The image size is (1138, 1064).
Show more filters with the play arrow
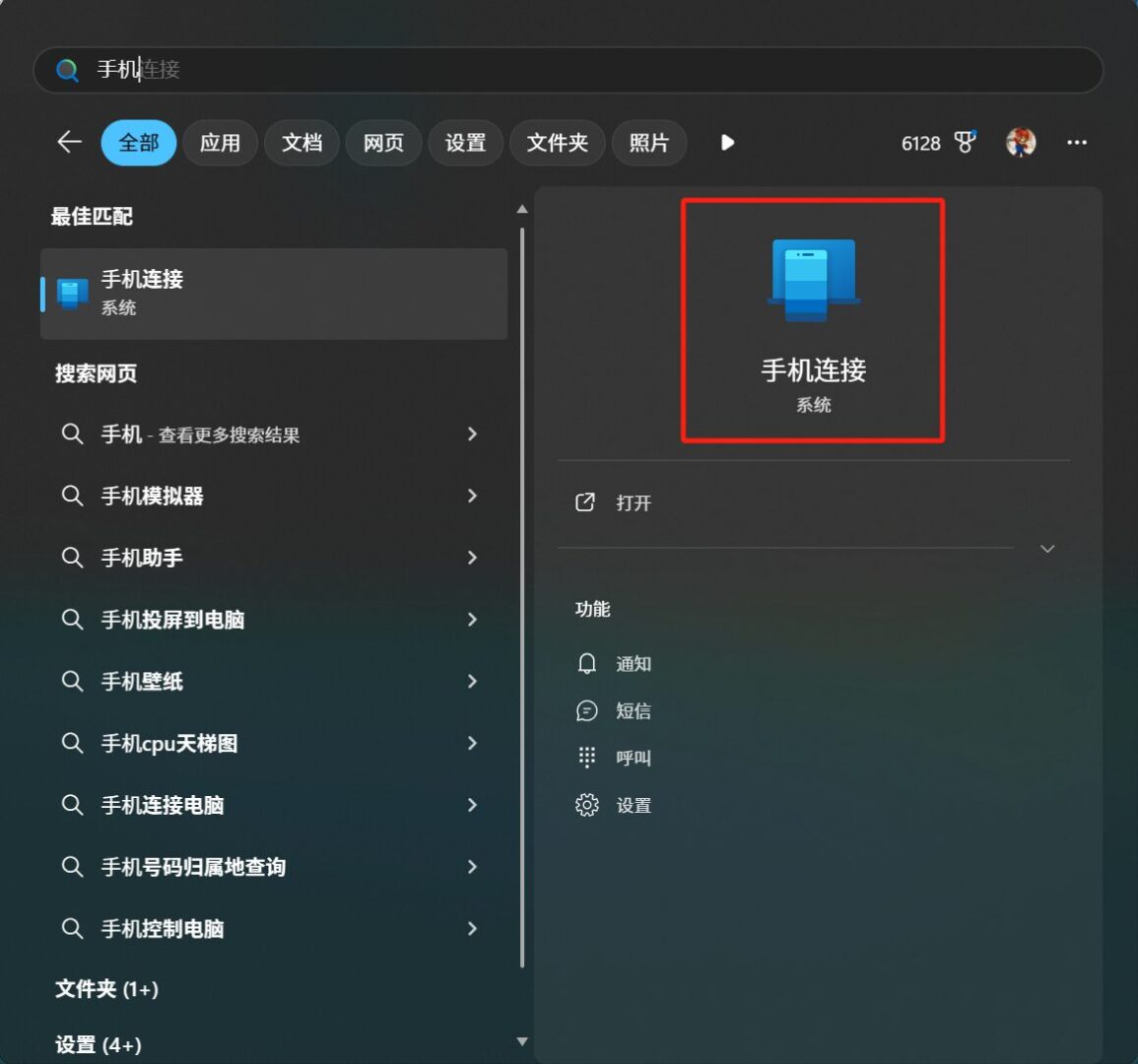[727, 142]
